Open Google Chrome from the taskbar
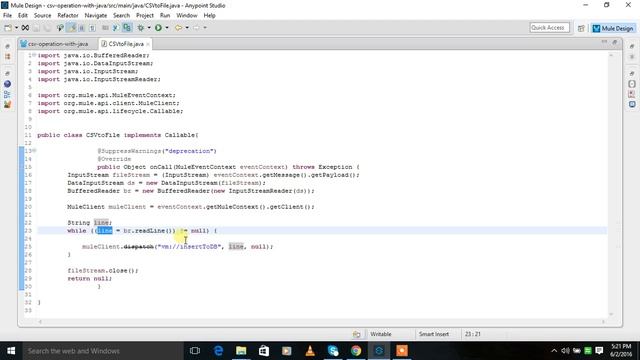 356,351
